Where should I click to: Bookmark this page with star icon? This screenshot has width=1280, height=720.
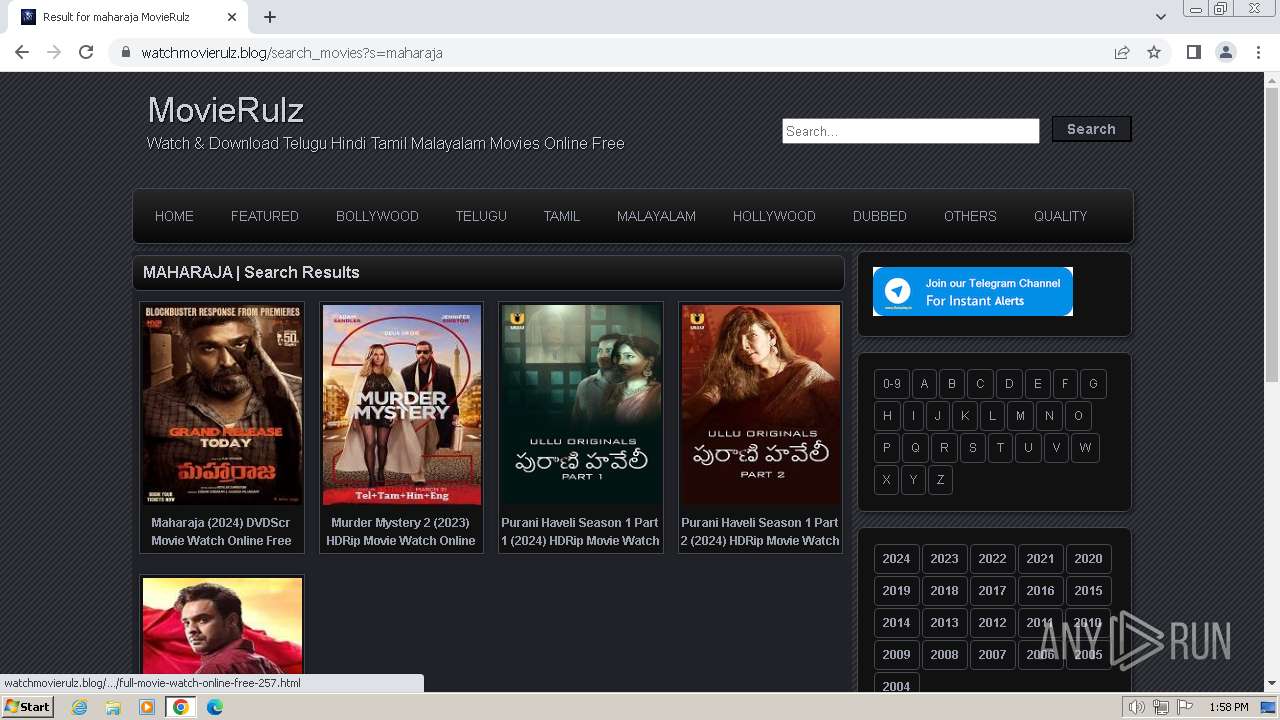point(1154,52)
